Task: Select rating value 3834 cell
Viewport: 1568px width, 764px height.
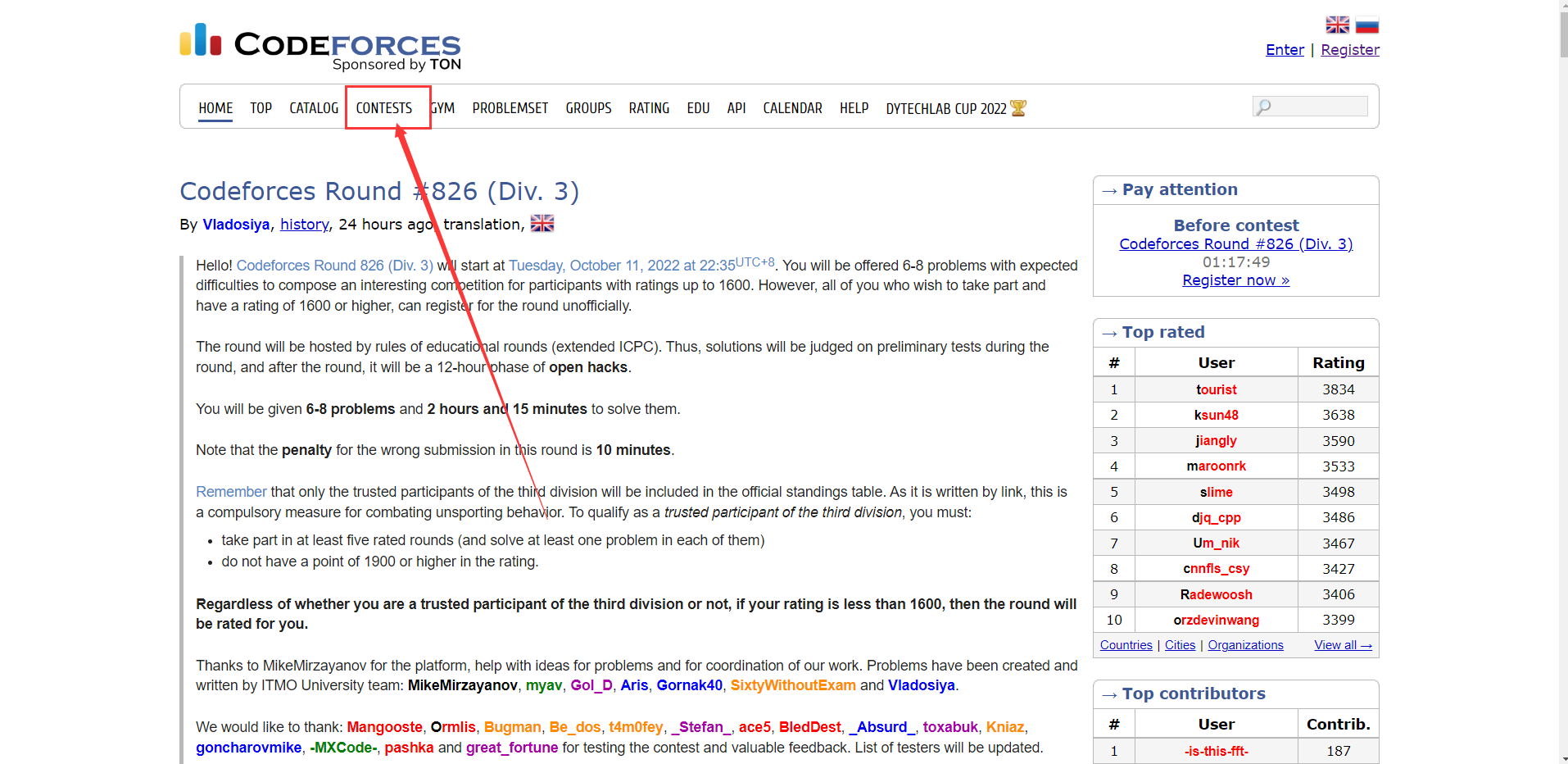Action: point(1338,389)
